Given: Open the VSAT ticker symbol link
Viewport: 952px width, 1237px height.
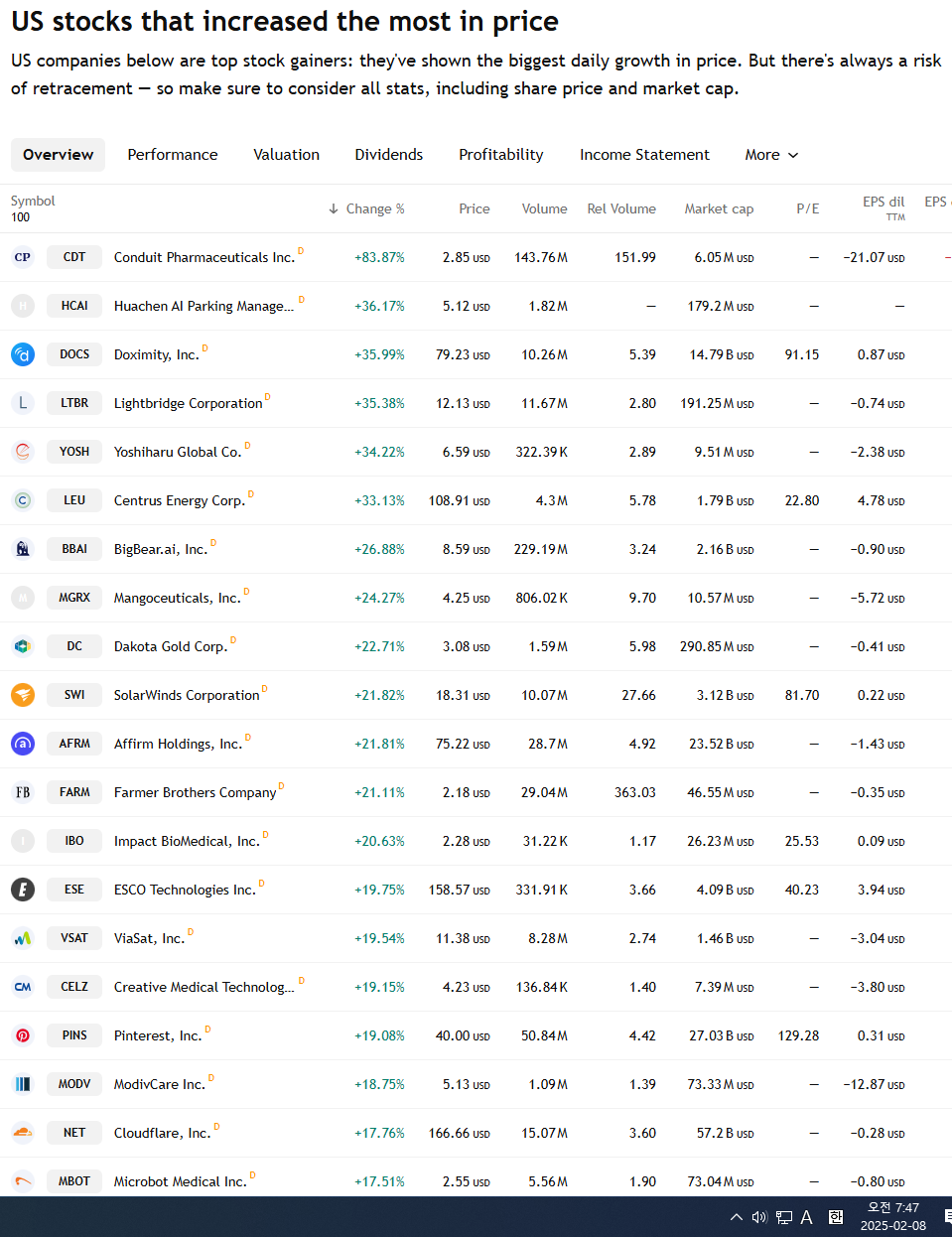Looking at the screenshot, I should point(74,938).
